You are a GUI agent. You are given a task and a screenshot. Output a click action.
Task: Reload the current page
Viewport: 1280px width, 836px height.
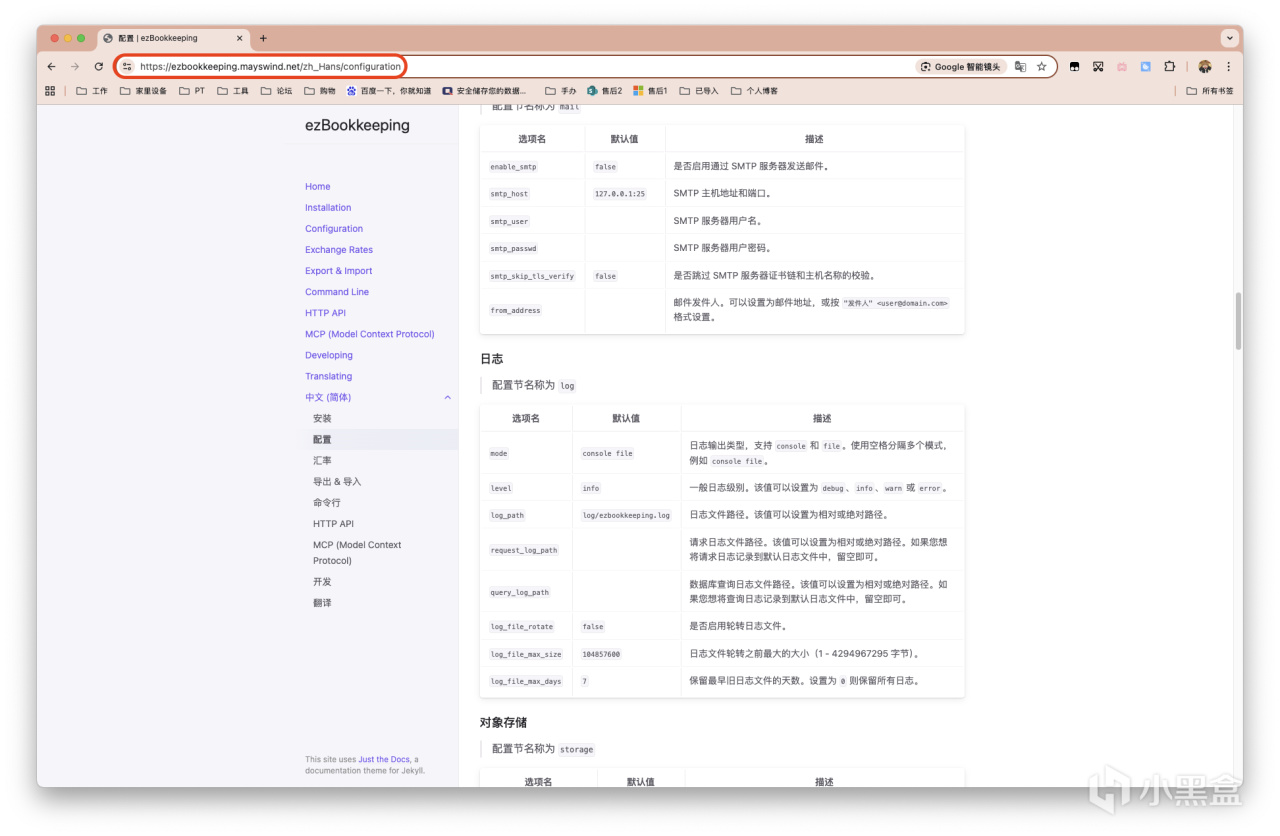(x=99, y=67)
